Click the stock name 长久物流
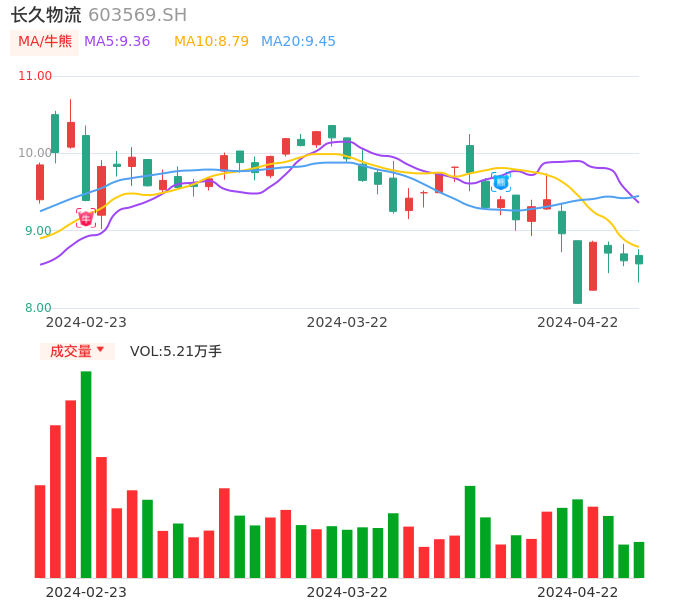This screenshot has height=606, width=686. (x=46, y=15)
